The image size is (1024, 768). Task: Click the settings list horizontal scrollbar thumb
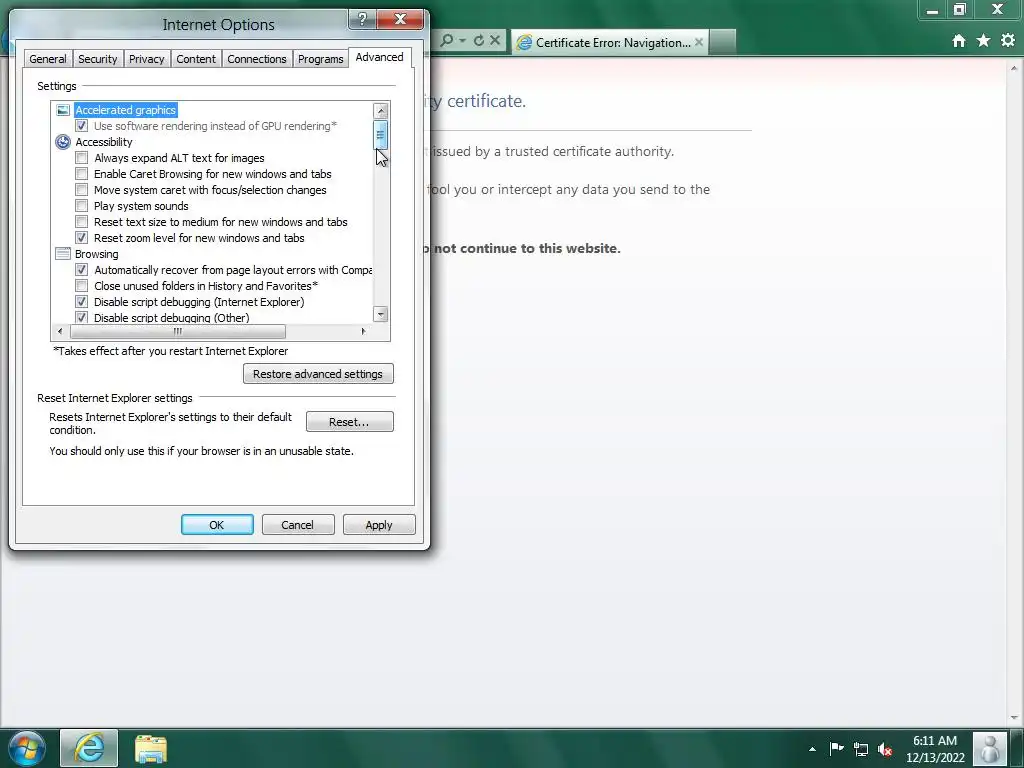pos(178,331)
